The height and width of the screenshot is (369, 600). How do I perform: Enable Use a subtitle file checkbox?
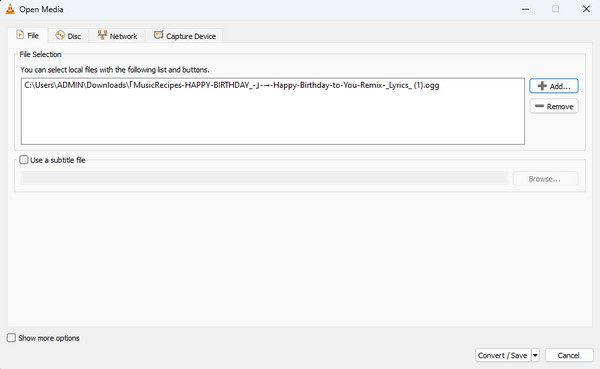[x=24, y=160]
